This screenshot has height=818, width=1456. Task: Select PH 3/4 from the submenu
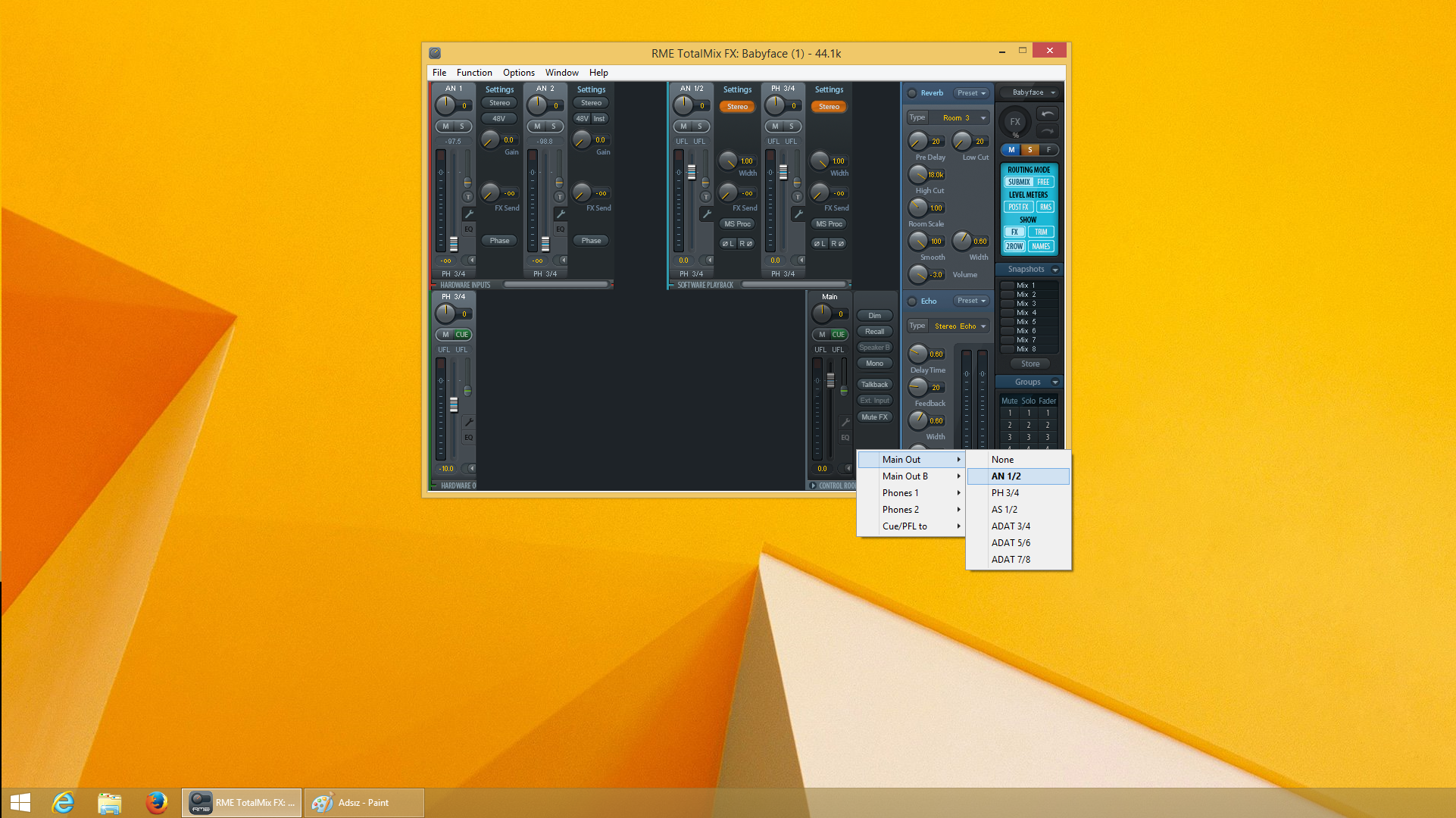point(1005,493)
